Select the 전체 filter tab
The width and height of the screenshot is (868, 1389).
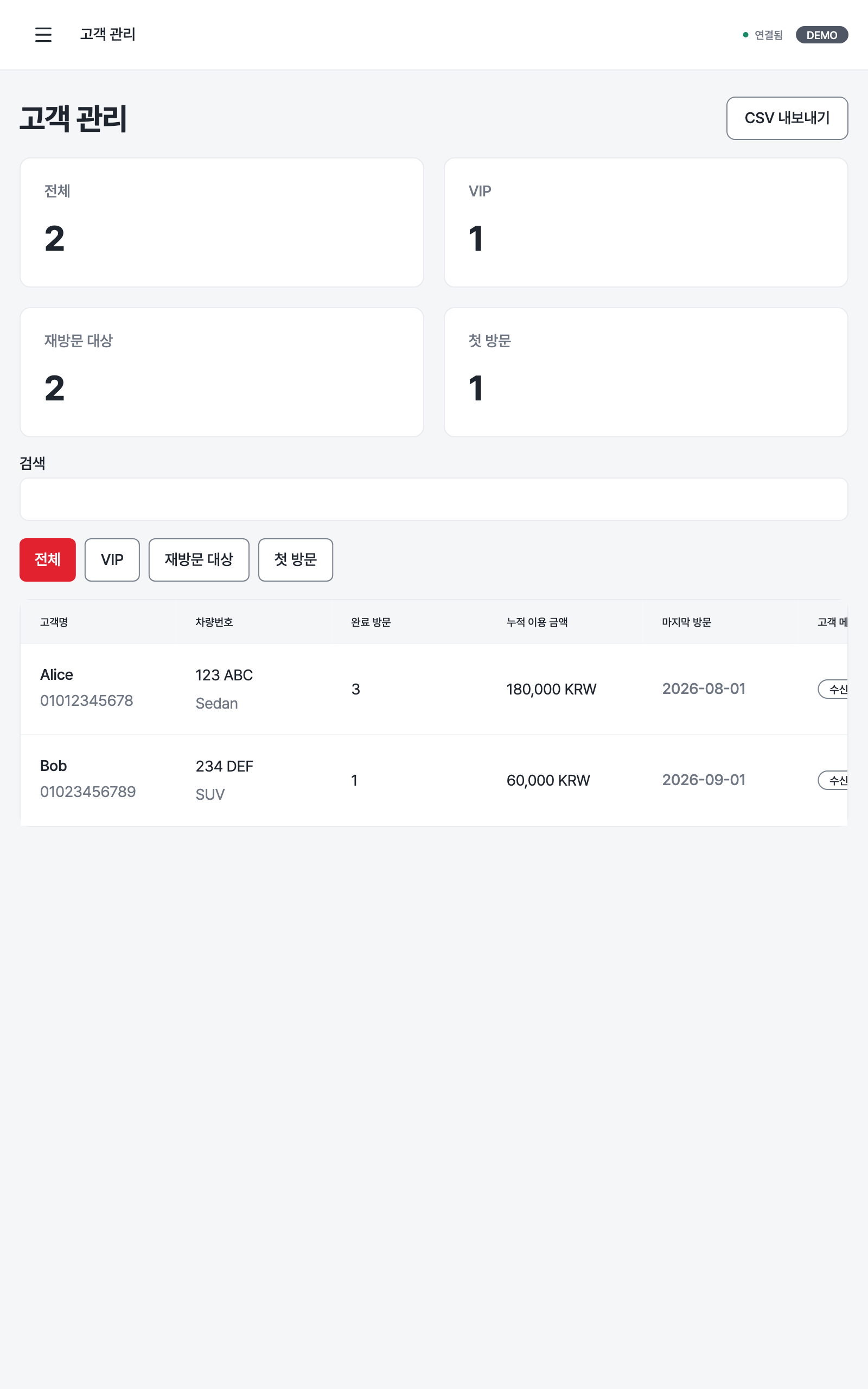tap(48, 559)
